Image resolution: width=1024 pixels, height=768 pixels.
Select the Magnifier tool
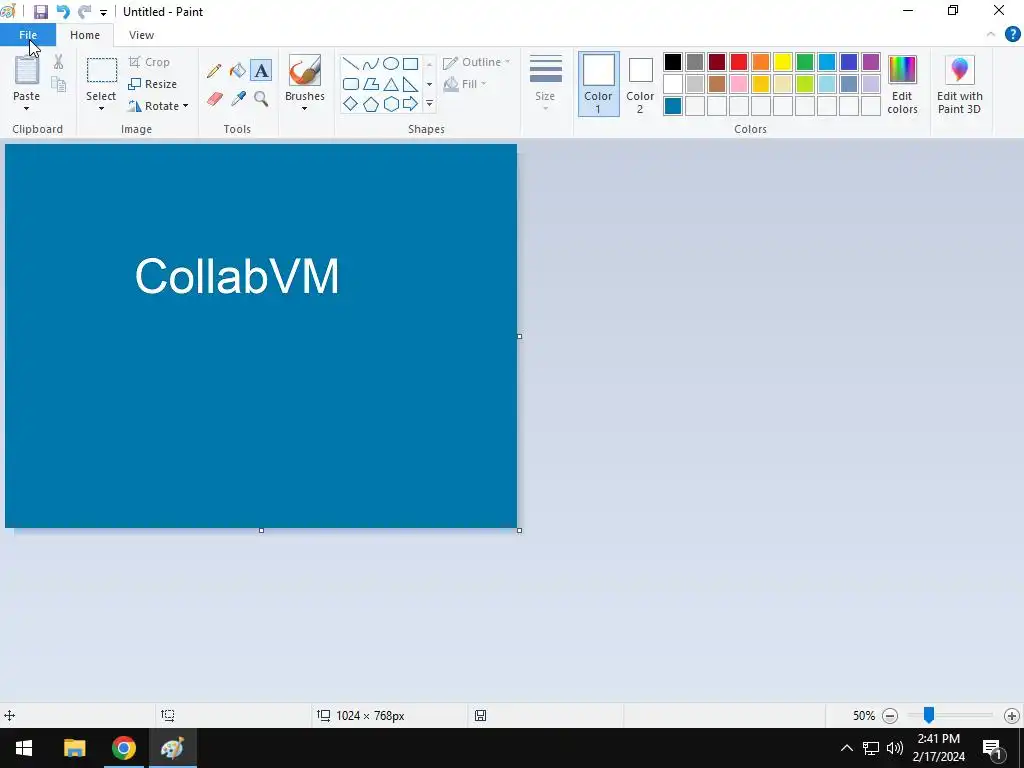[261, 99]
